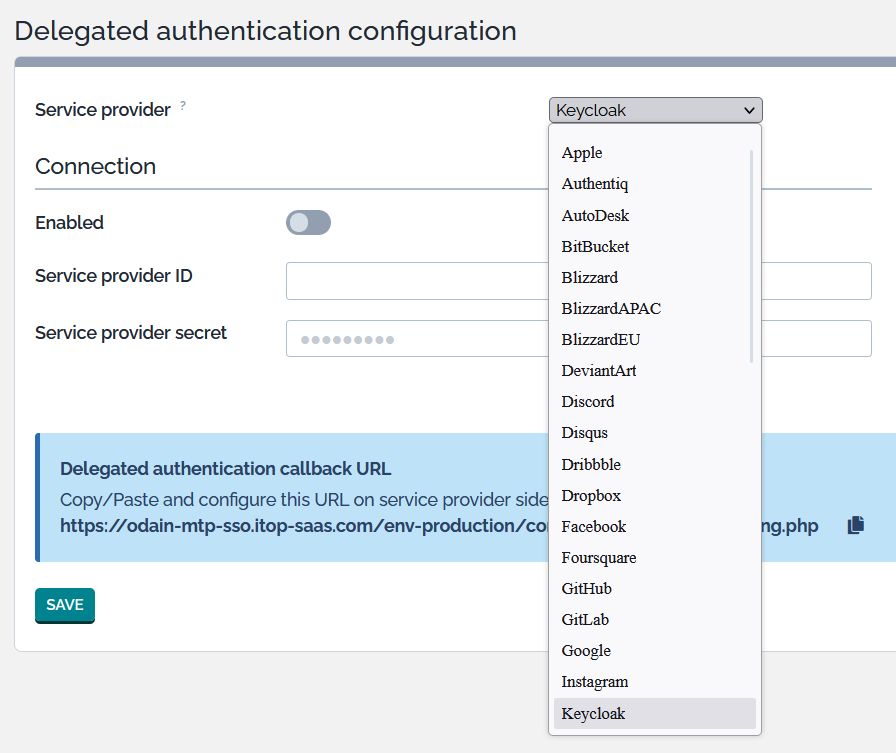Image resolution: width=896 pixels, height=753 pixels.
Task: Select the Keycloak option in the list
Action: point(593,714)
